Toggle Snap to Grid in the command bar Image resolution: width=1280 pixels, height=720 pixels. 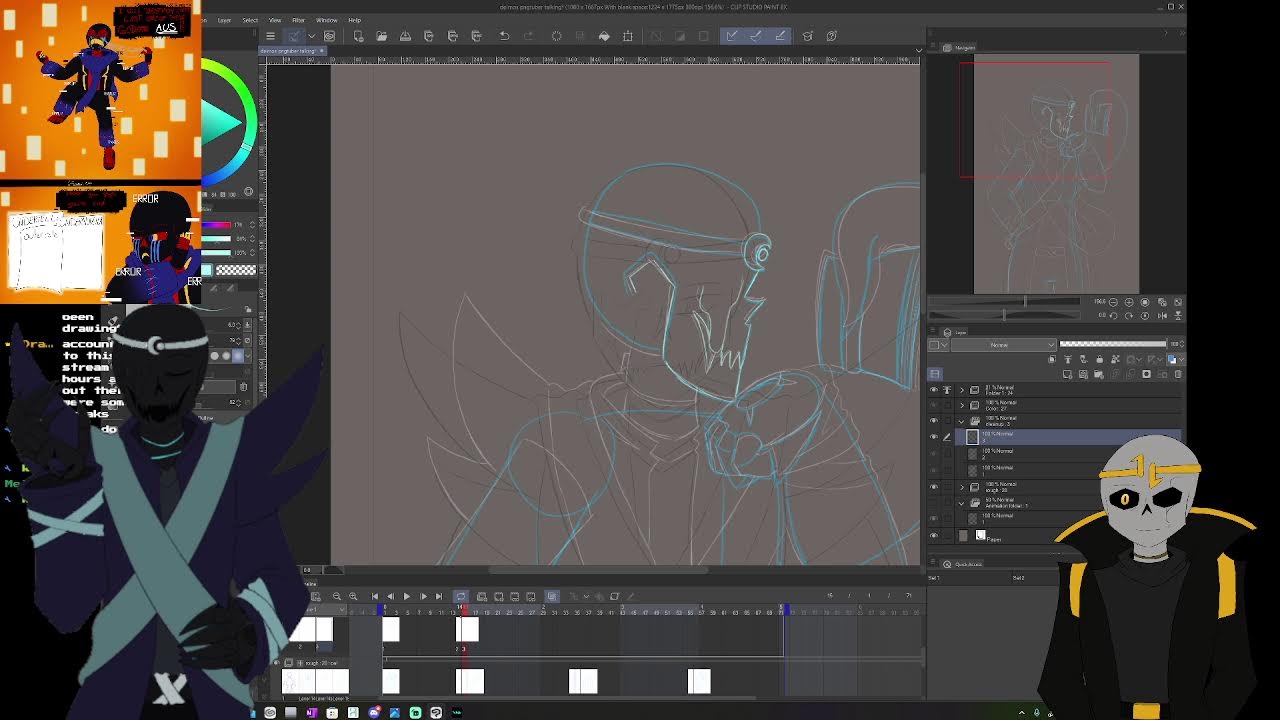[780, 36]
